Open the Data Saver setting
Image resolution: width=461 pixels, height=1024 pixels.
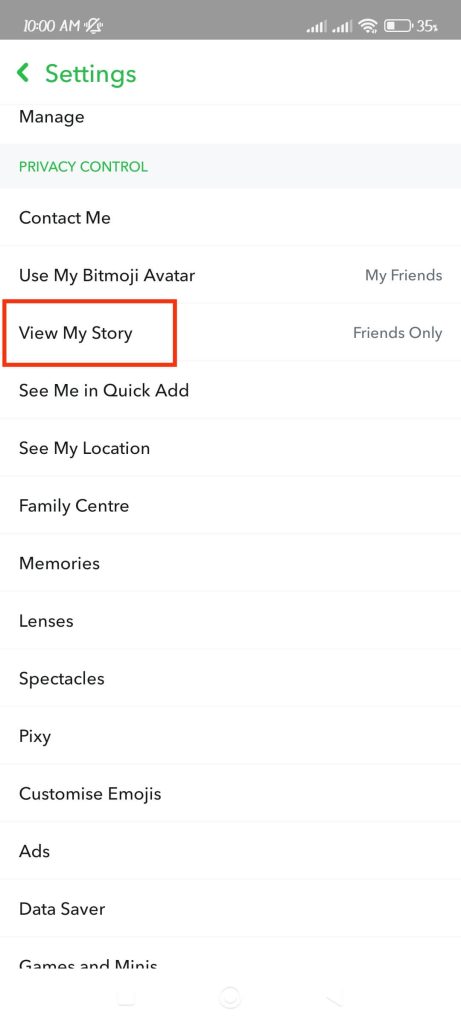click(x=230, y=908)
